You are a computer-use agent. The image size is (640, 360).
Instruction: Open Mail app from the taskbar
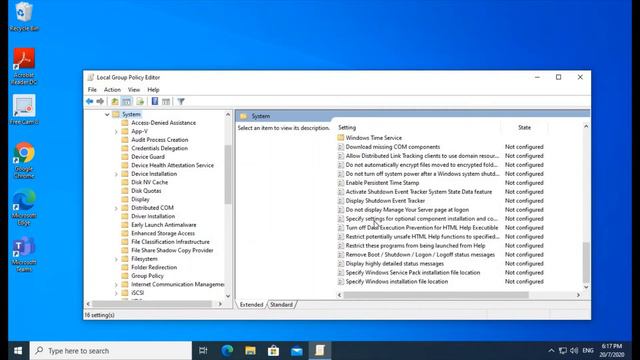click(x=297, y=351)
